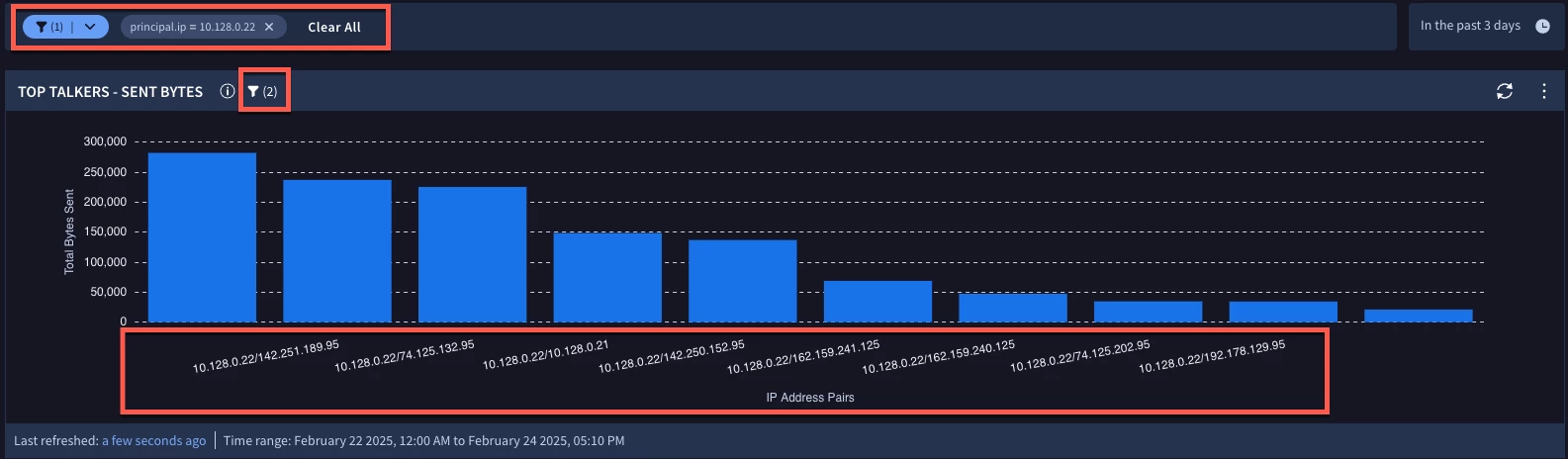Click the axis label 10.128.0.22/142.251.189.95

[x=266, y=356]
